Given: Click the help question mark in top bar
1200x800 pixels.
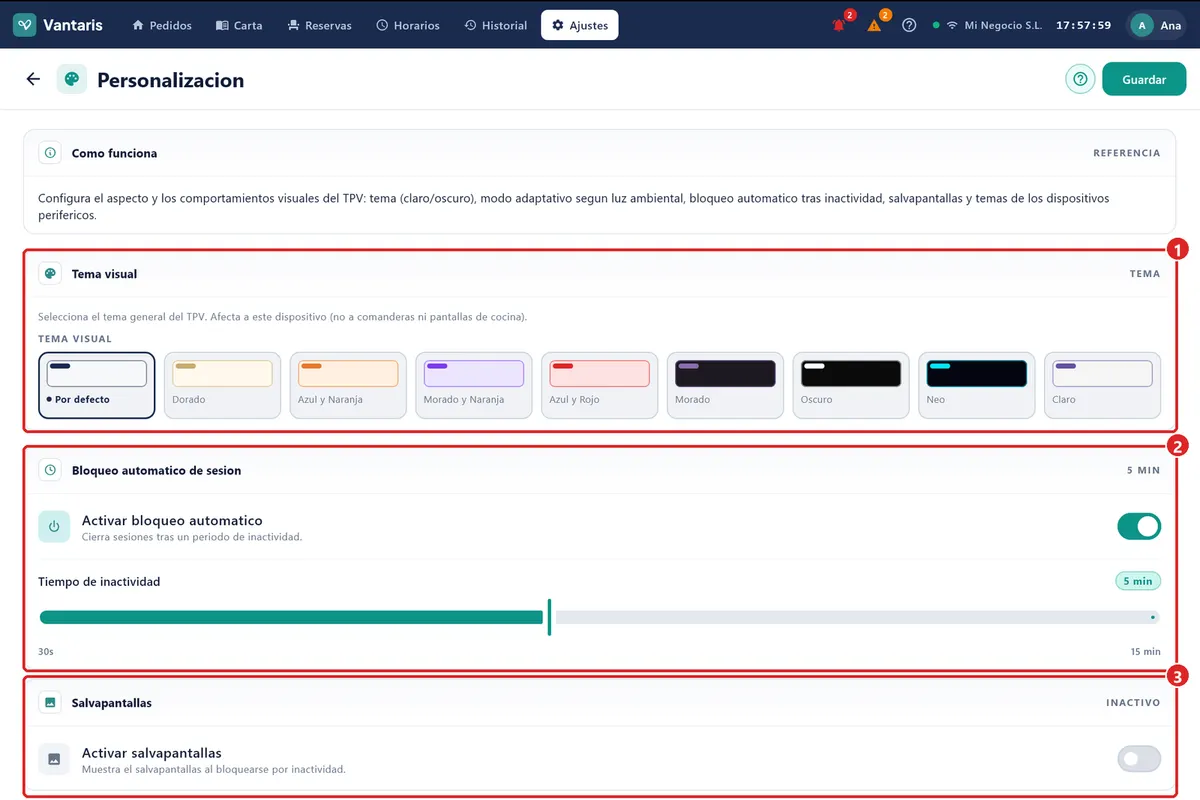Looking at the screenshot, I should pyautogui.click(x=909, y=25).
